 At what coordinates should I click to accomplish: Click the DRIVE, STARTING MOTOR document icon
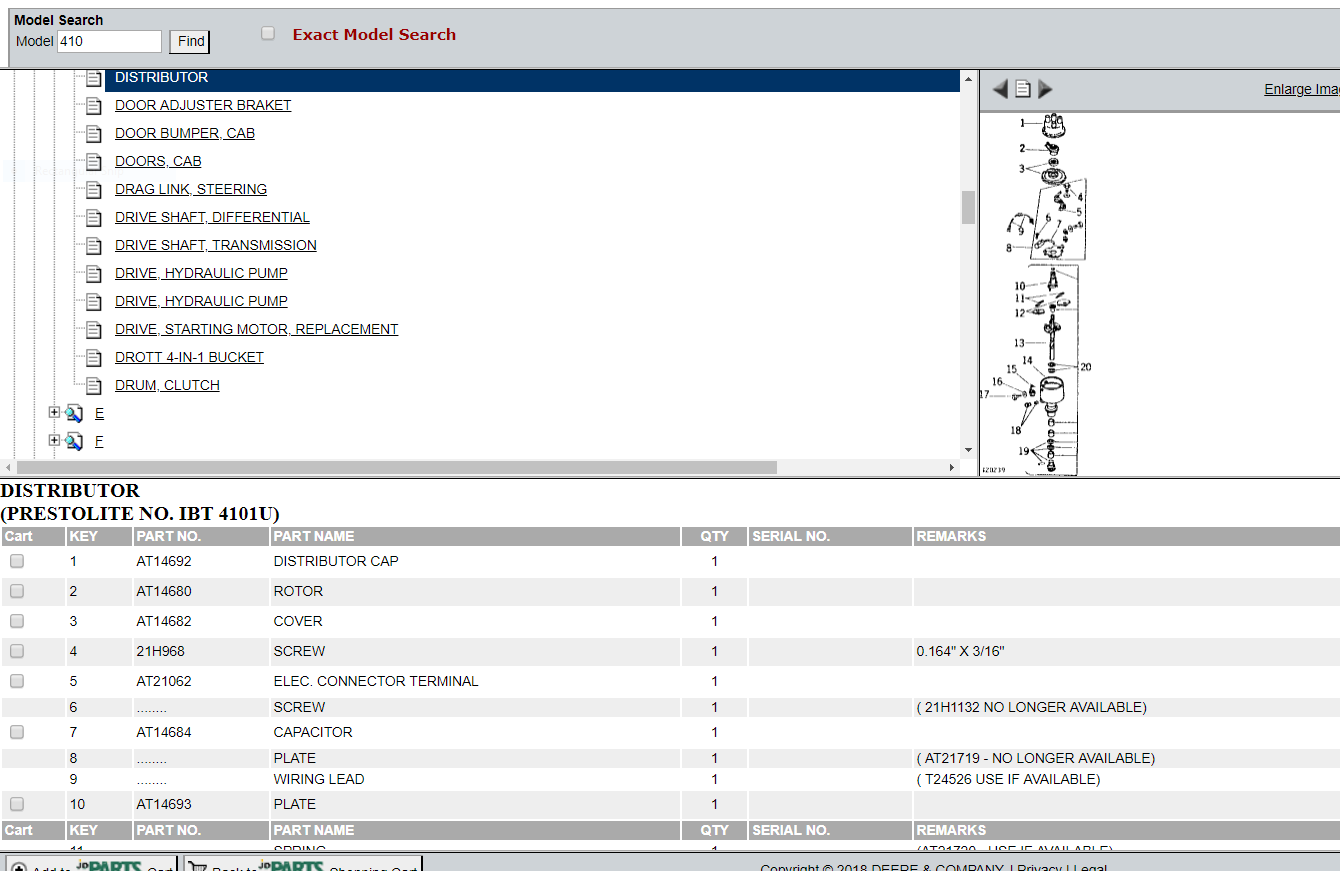[x=94, y=330]
